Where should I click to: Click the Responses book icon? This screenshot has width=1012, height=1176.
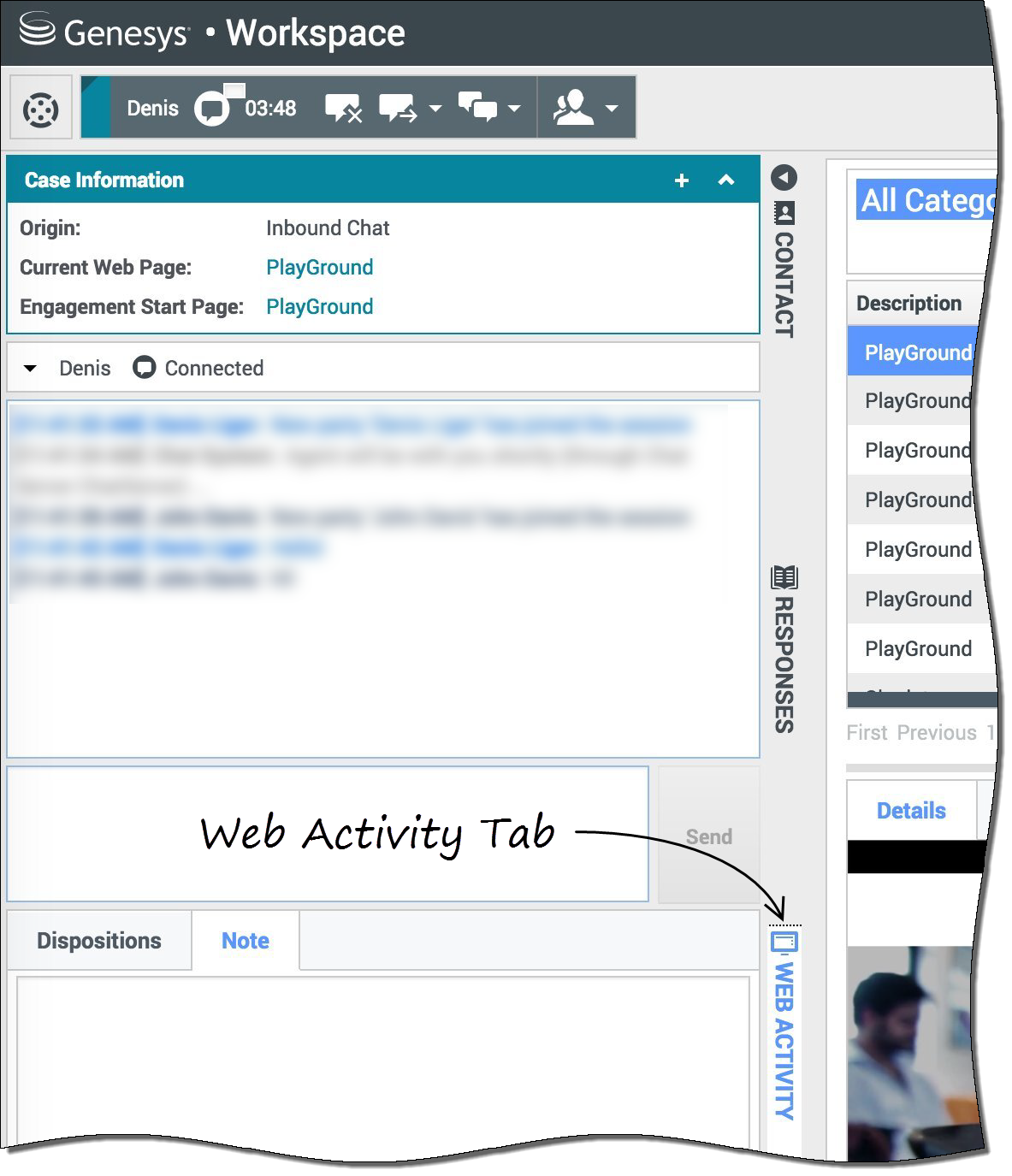pyautogui.click(x=784, y=577)
